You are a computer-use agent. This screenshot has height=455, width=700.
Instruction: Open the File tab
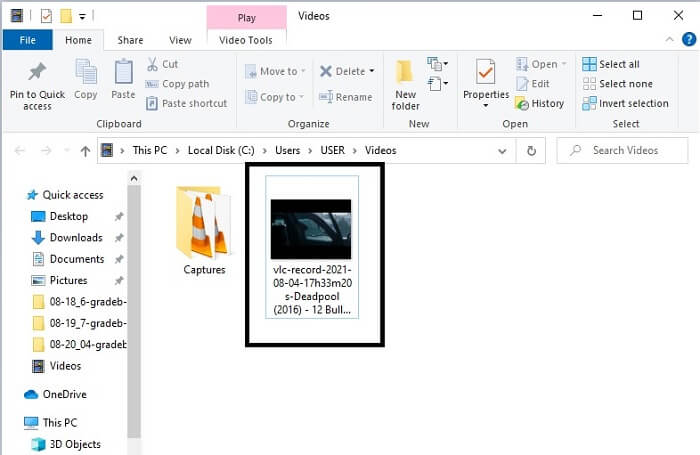click(x=28, y=40)
